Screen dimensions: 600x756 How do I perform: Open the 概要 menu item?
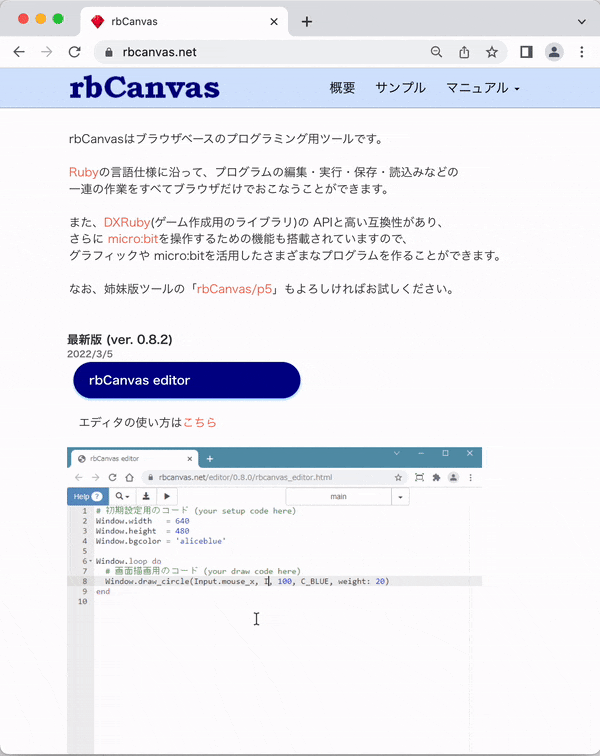coord(342,88)
